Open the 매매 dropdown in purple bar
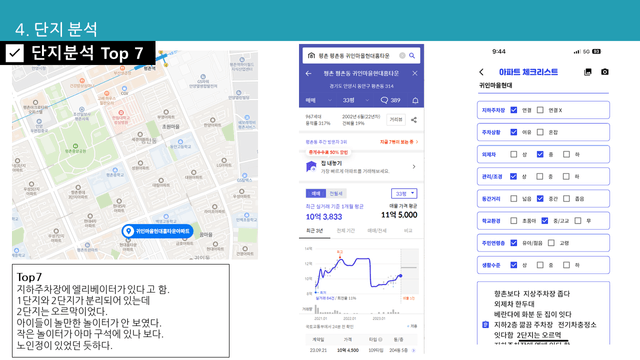Image resolution: width=640 pixels, height=360 pixels. tap(318, 100)
